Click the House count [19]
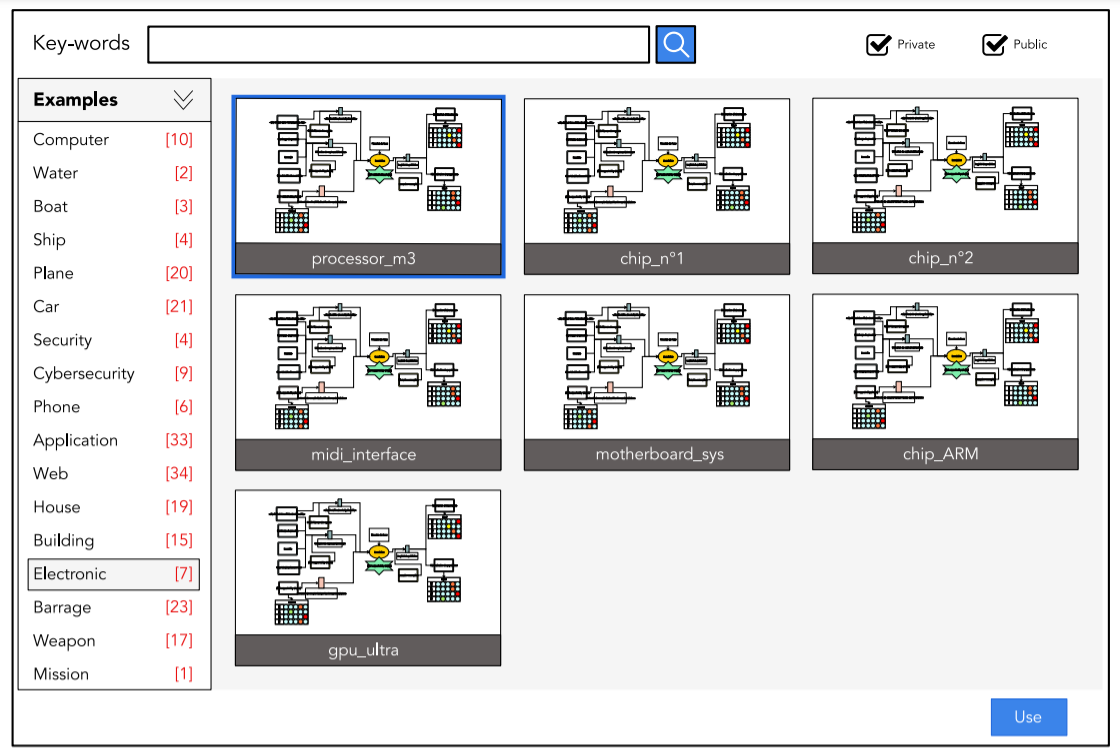1120x755 pixels. click(x=179, y=506)
